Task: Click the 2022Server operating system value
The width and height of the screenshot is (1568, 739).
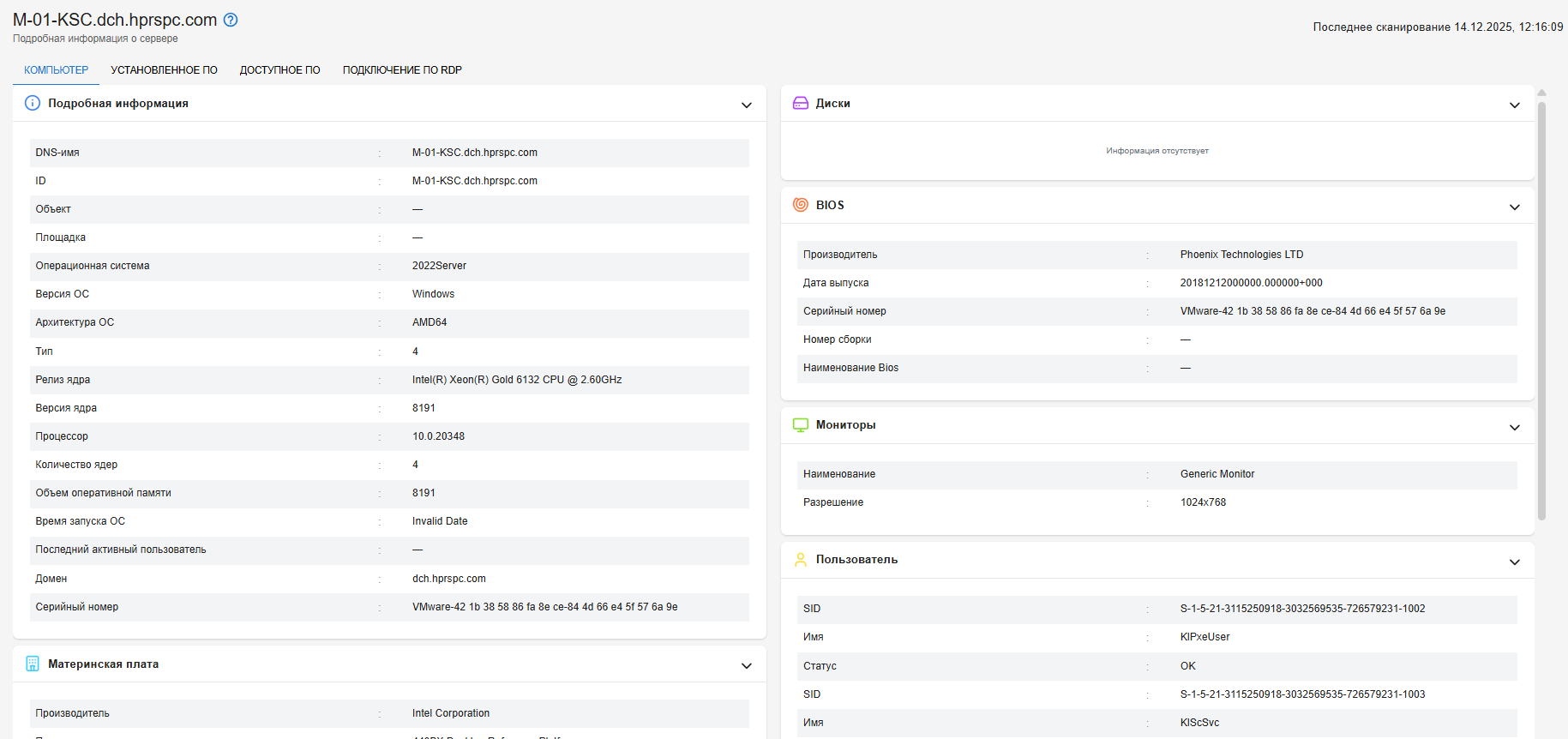Action: coord(439,266)
